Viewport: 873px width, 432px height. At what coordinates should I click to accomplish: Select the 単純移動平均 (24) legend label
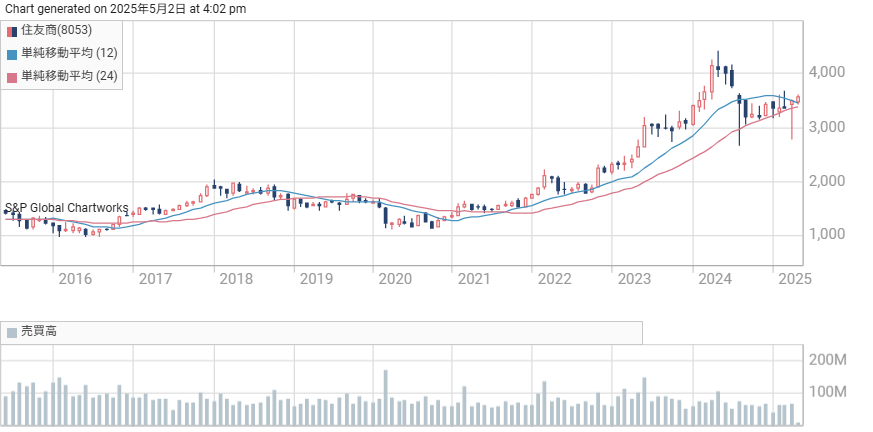(x=69, y=76)
